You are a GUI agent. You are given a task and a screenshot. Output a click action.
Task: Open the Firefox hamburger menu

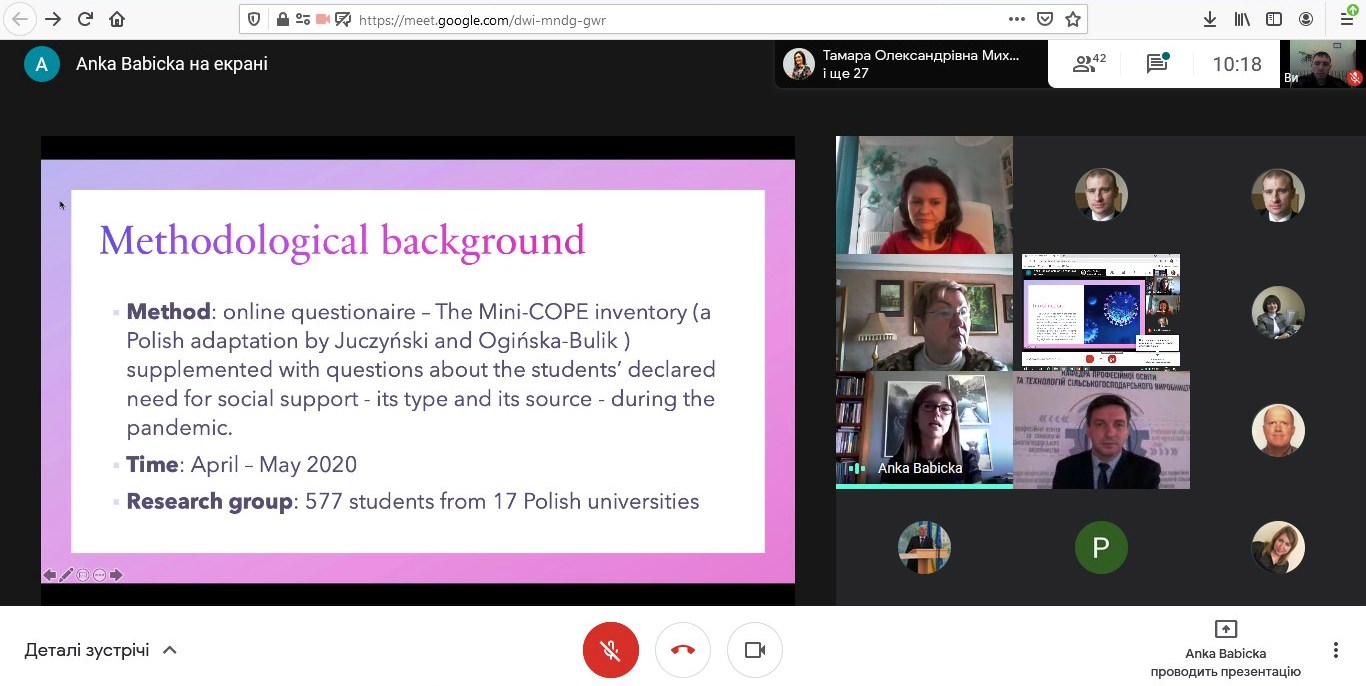[1346, 19]
